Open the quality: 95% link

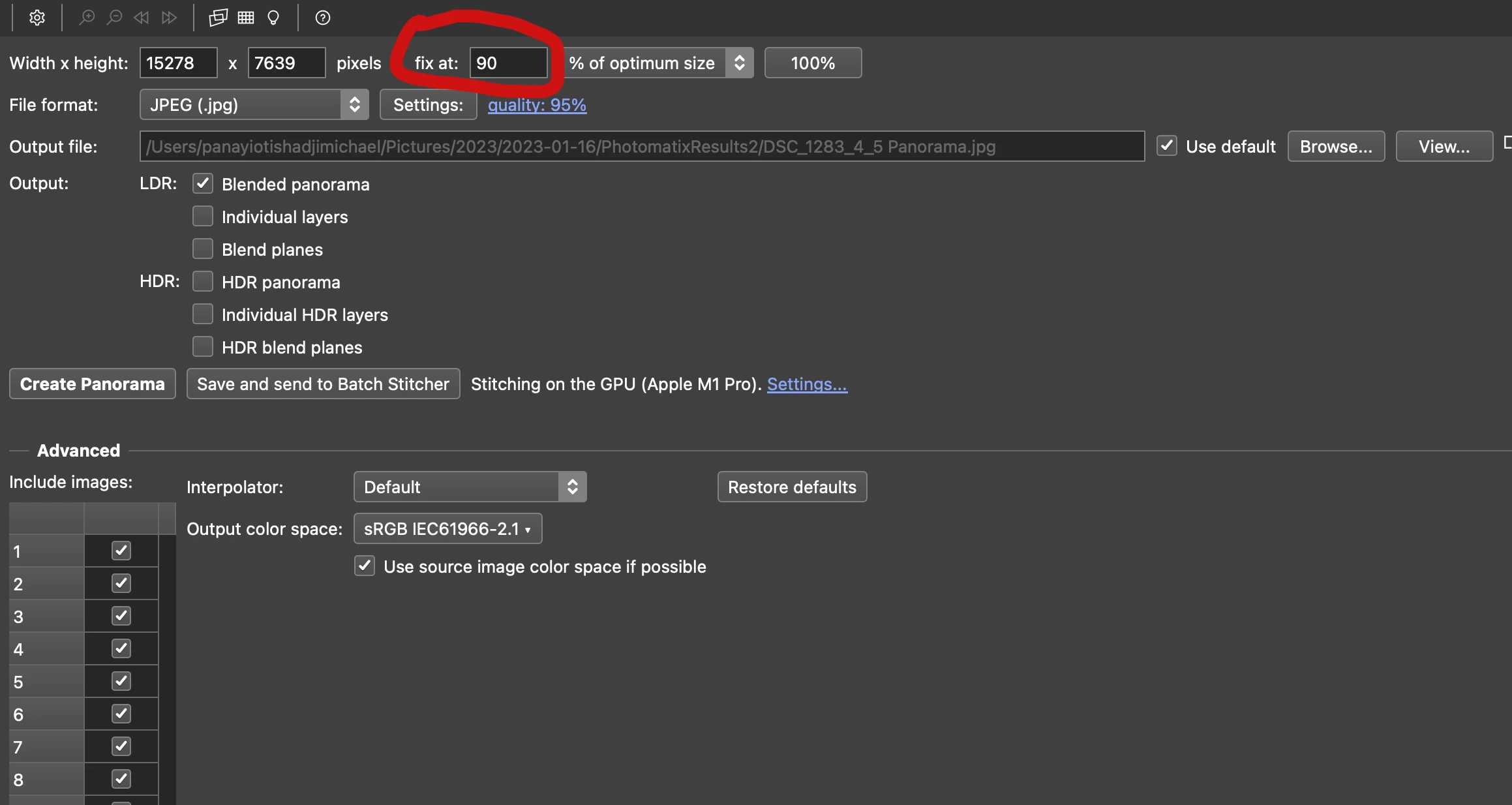point(537,105)
